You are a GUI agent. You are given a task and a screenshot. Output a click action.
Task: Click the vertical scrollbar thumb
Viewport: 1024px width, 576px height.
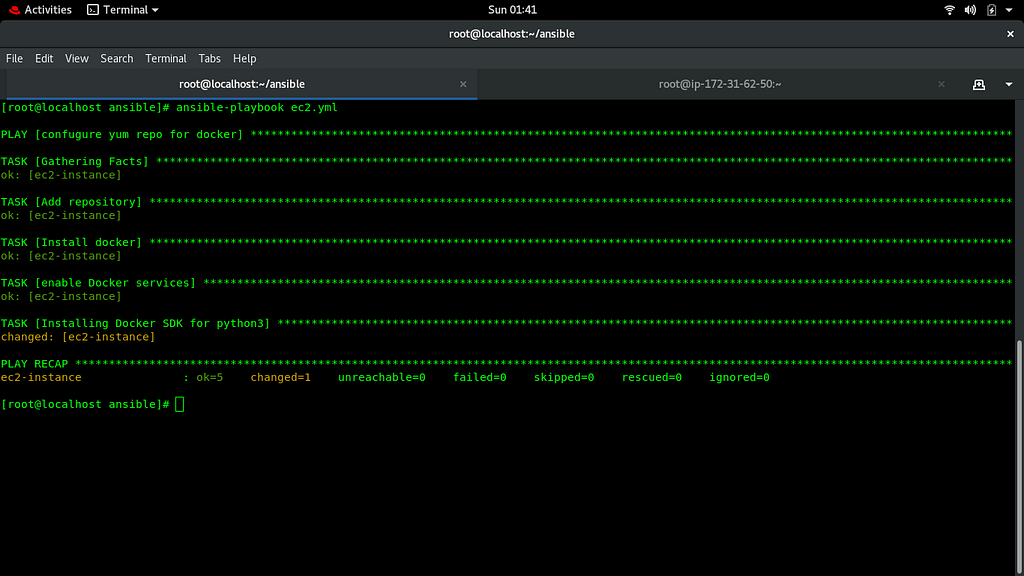1019,456
